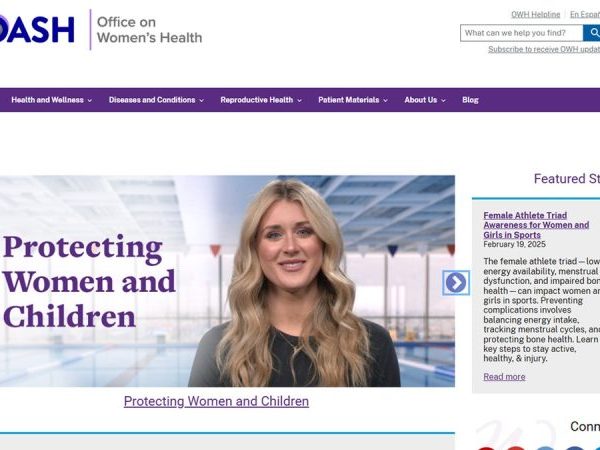This screenshot has width=600, height=450.
Task: Click Subscribe to receive OWH updates
Action: (x=543, y=49)
